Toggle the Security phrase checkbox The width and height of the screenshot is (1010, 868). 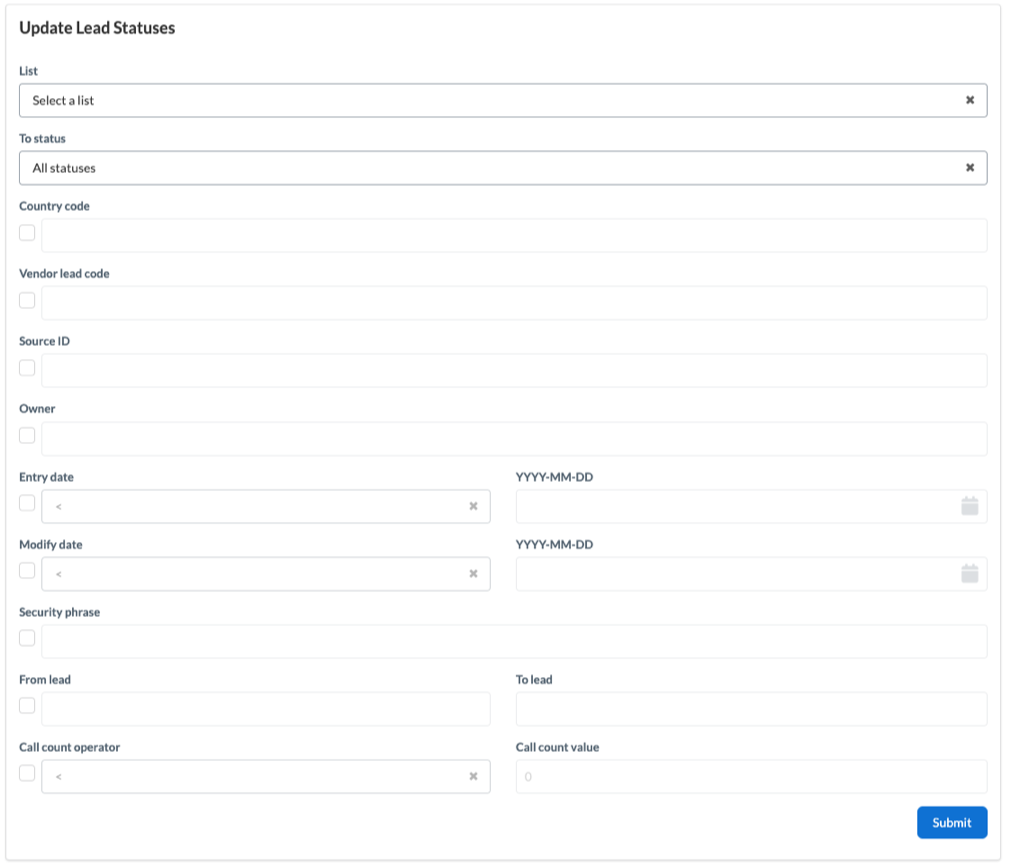(27, 638)
